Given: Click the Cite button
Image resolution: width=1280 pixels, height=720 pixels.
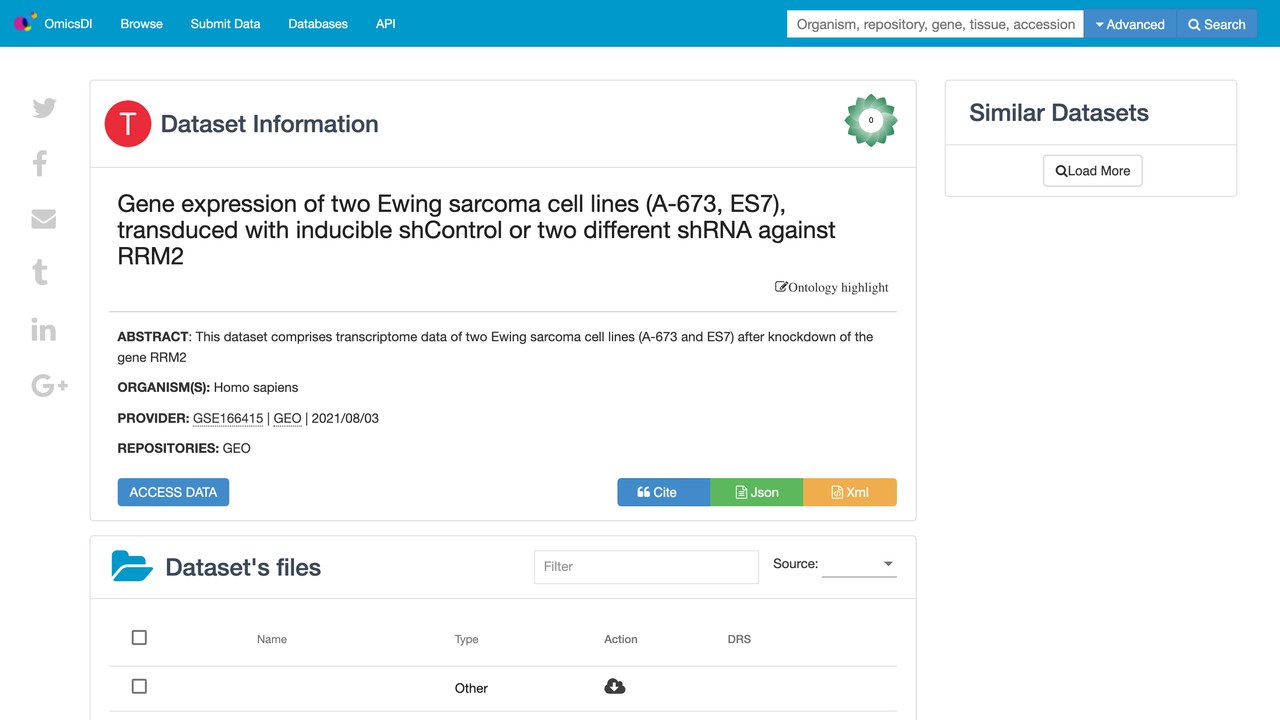Looking at the screenshot, I should coord(664,492).
